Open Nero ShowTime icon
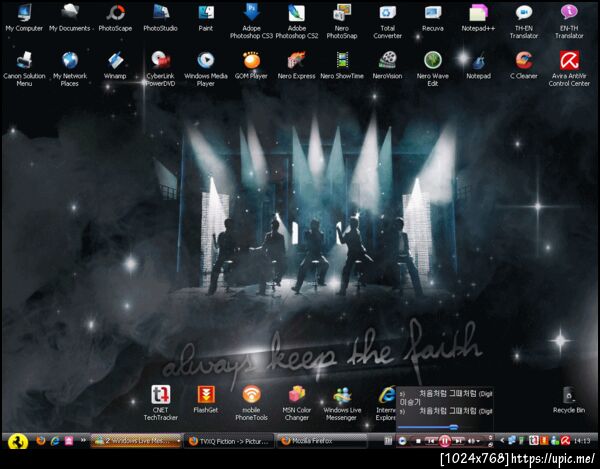The width and height of the screenshot is (600, 469). 342,65
